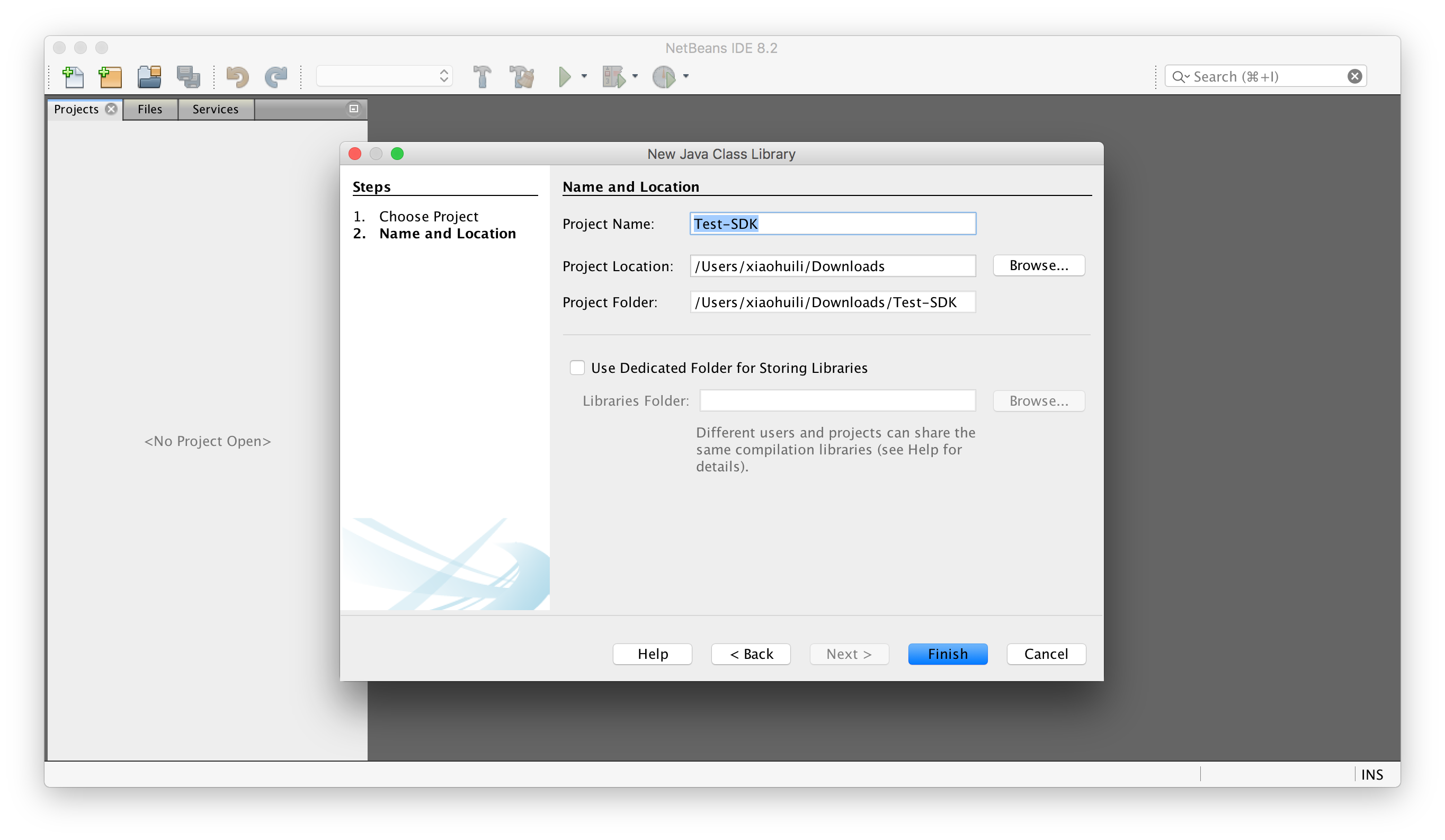
Task: Click the New Project toolbar icon
Action: click(110, 76)
